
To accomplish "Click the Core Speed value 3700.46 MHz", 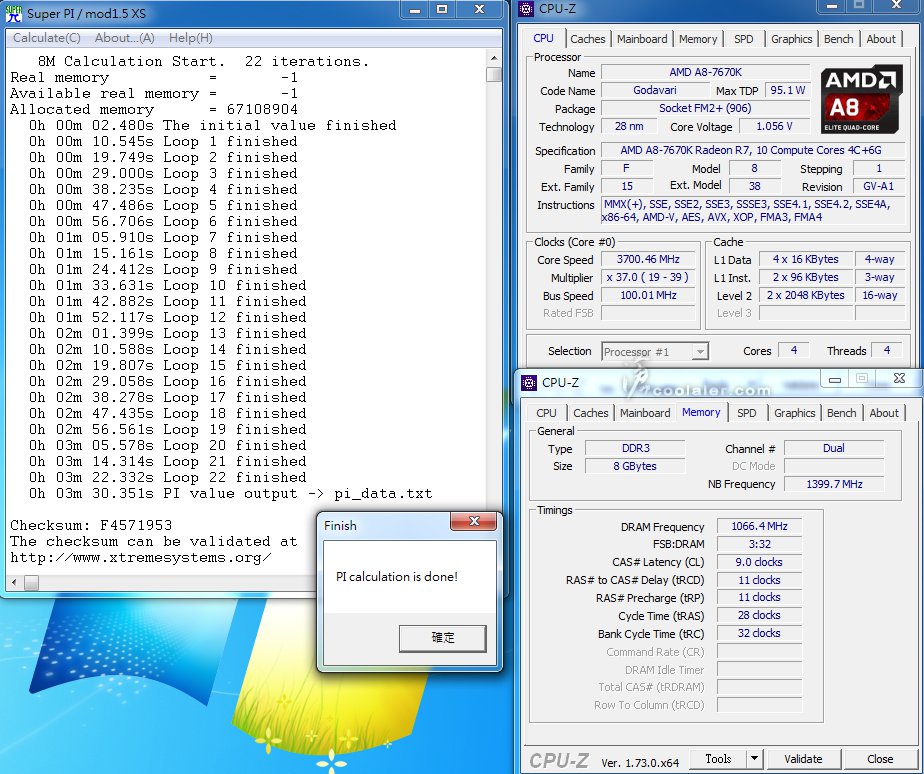I will coord(648,259).
